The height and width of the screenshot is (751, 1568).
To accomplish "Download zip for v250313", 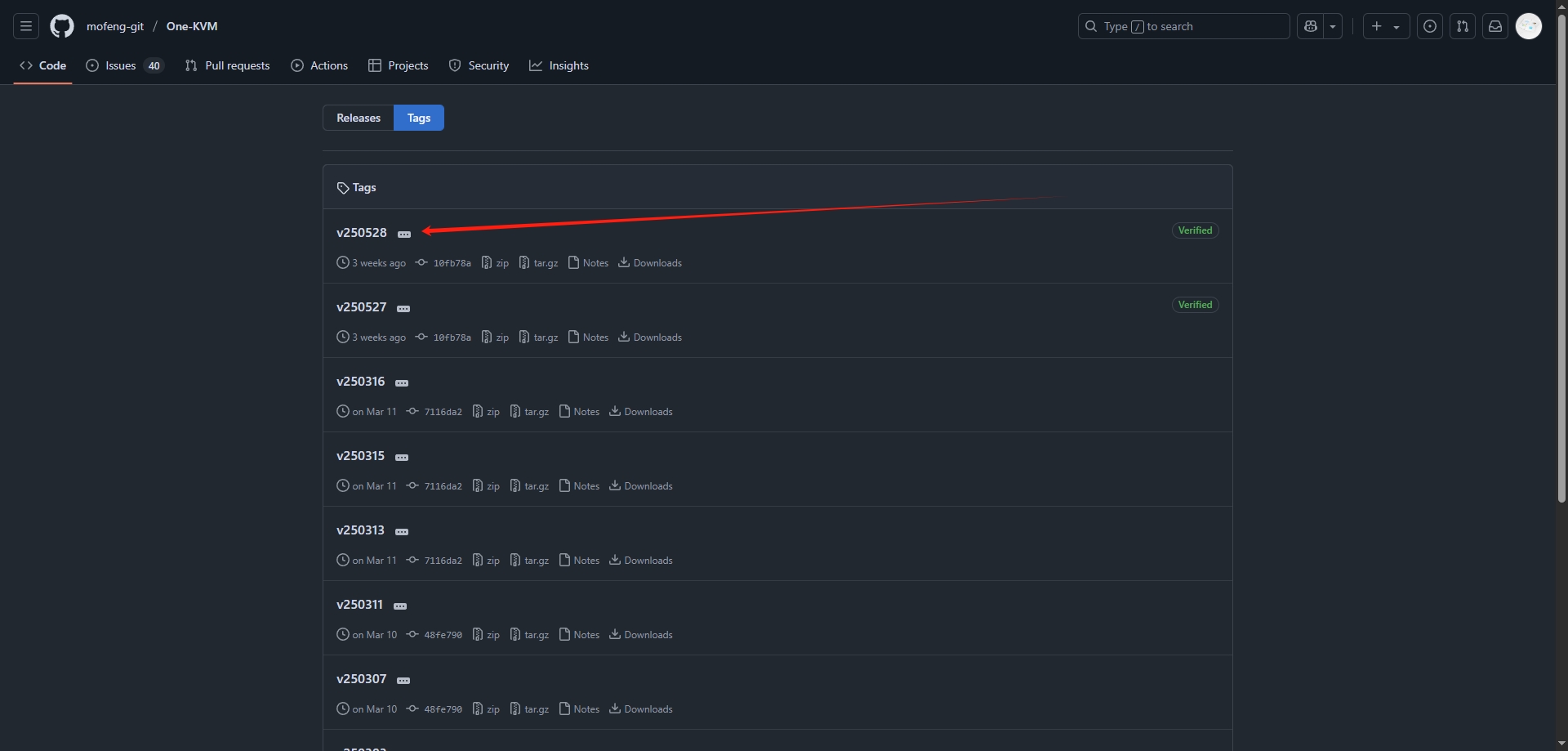I will (x=486, y=561).
